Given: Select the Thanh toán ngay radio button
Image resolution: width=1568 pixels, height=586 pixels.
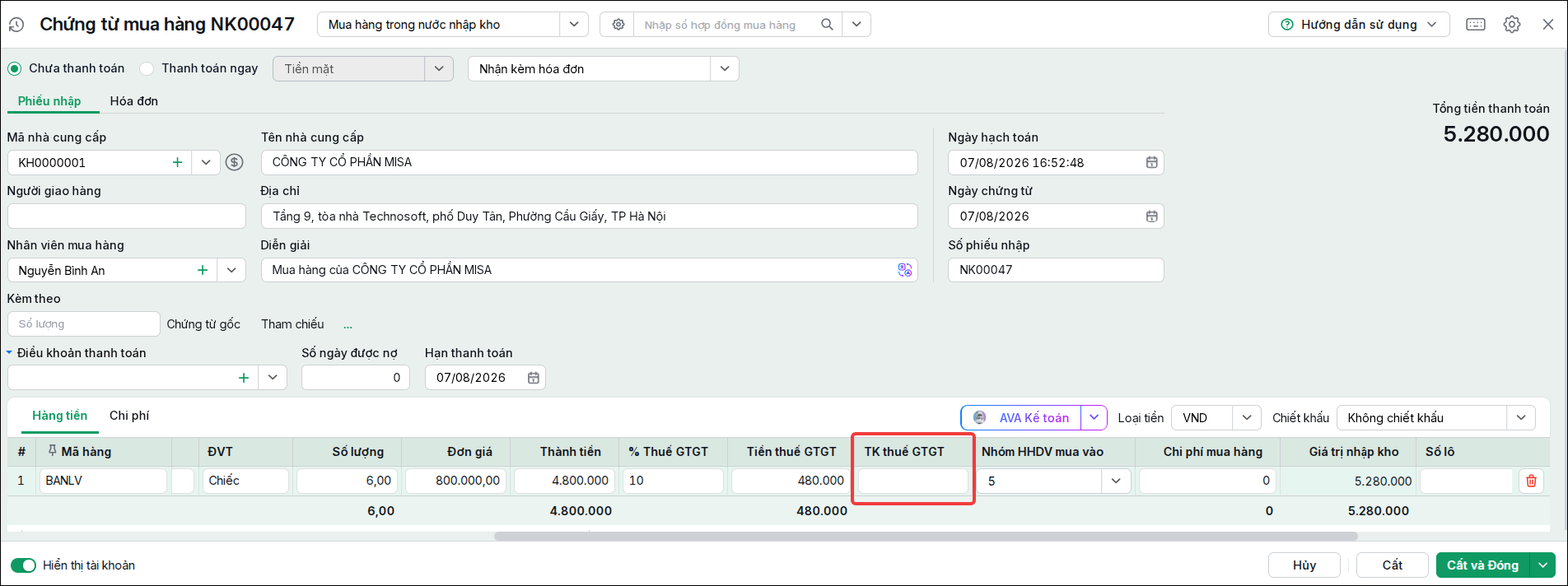Looking at the screenshot, I should (147, 68).
